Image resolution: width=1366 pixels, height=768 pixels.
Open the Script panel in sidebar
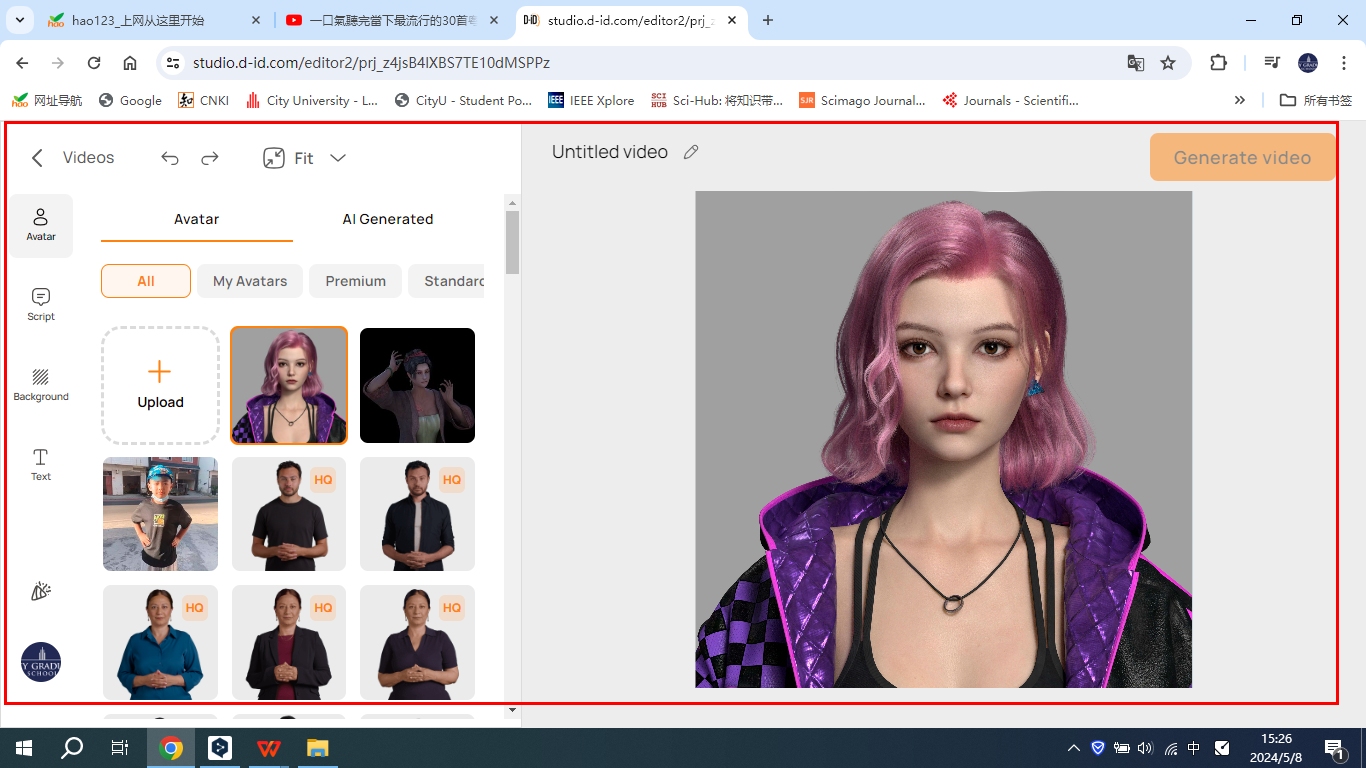[x=41, y=305]
